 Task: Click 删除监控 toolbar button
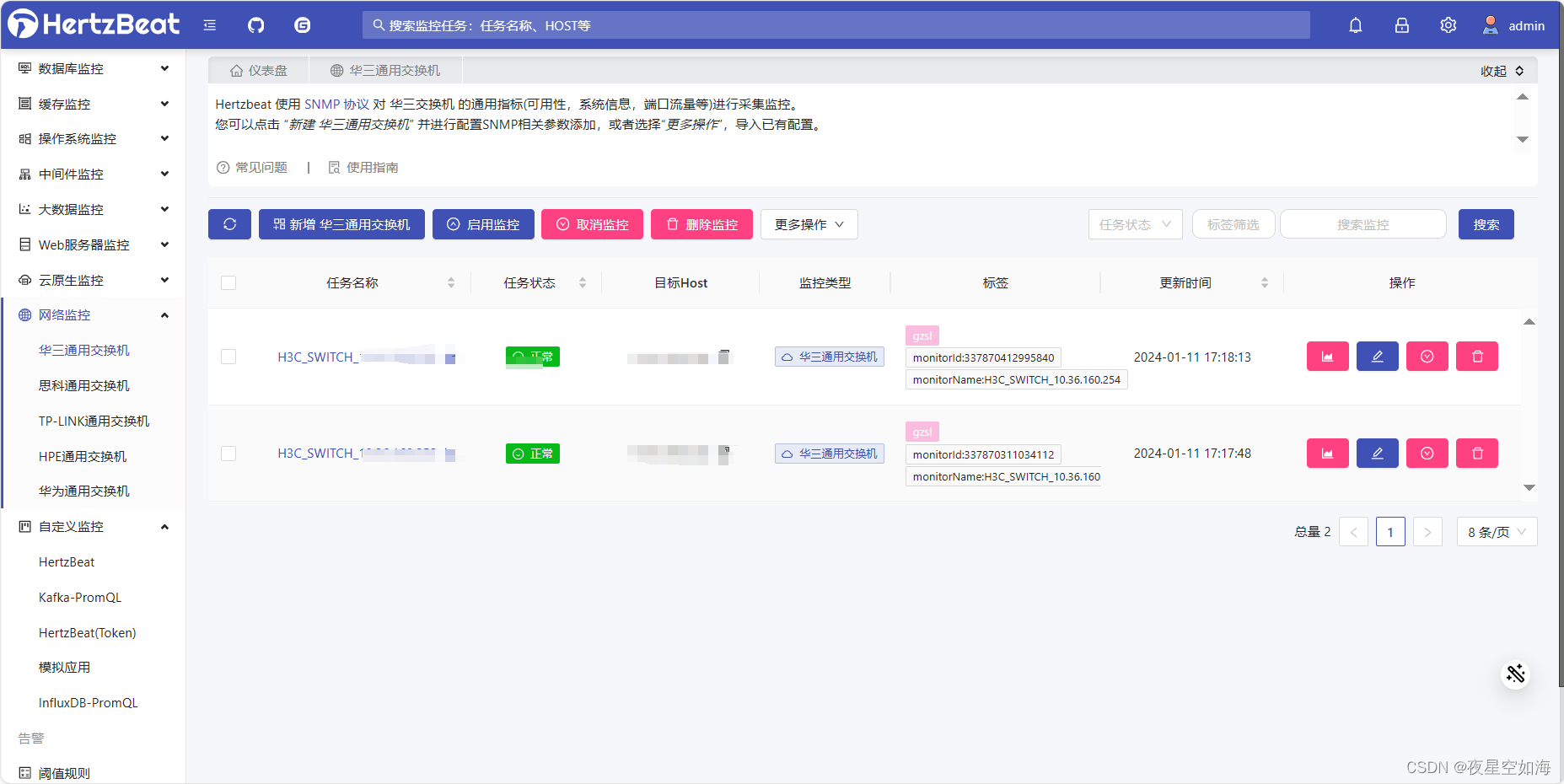point(701,224)
